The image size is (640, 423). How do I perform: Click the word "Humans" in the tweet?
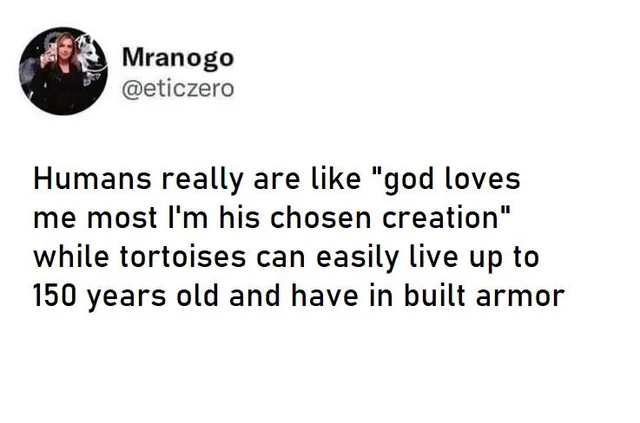point(88,182)
